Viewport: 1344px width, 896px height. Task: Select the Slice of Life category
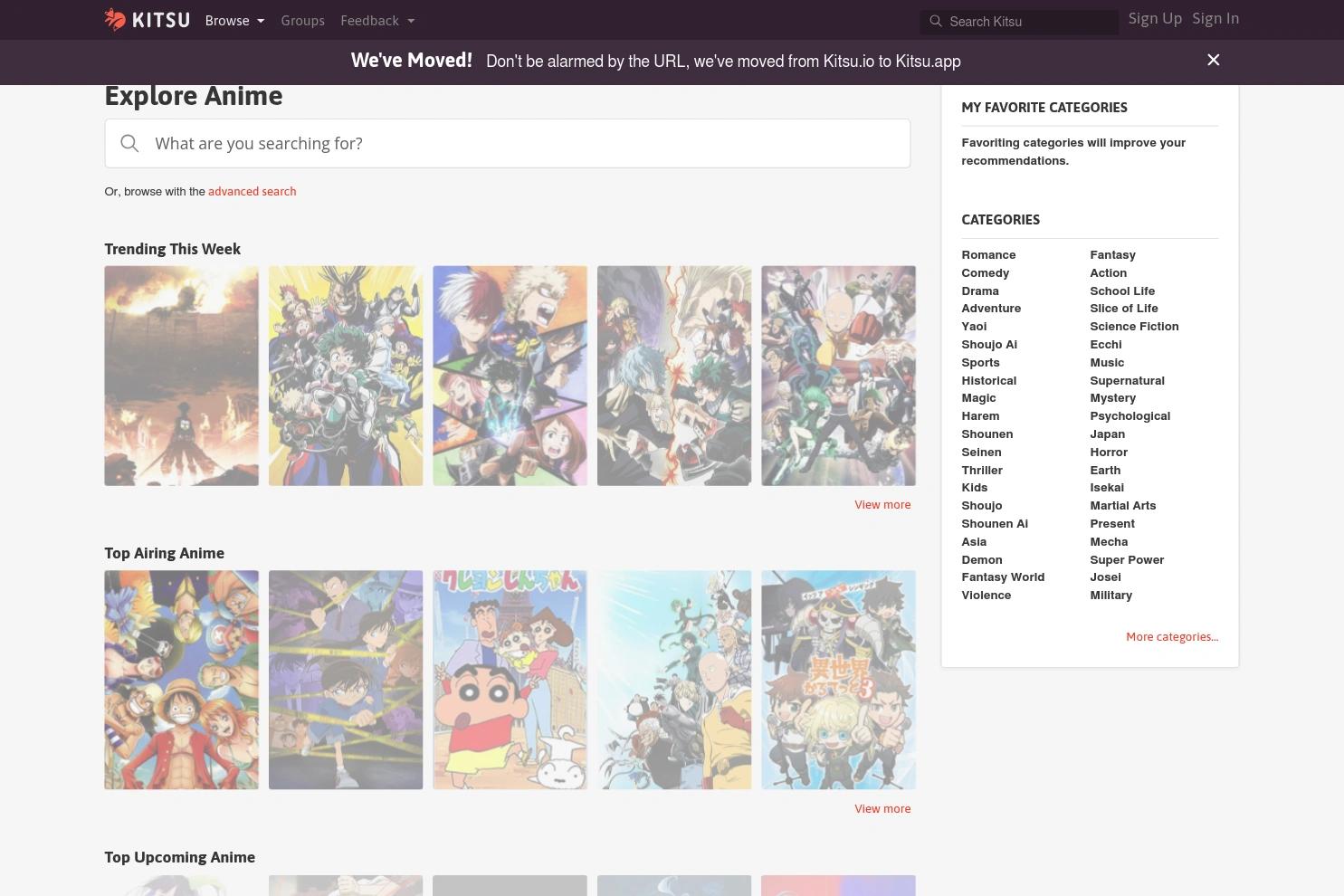(x=1124, y=308)
